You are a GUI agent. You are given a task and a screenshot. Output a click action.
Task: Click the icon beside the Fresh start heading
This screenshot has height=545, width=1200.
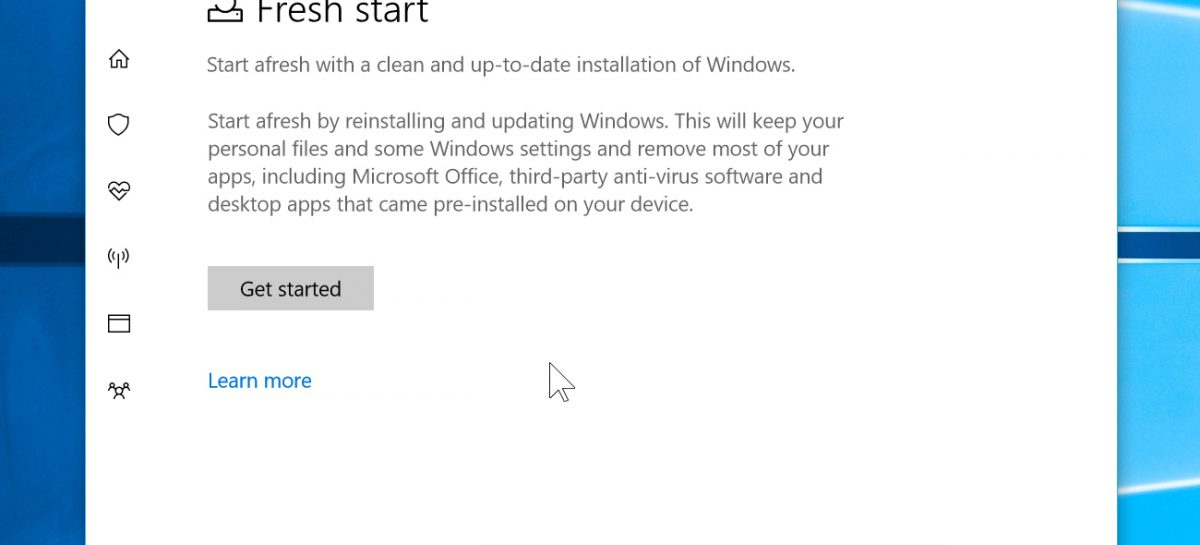point(224,10)
